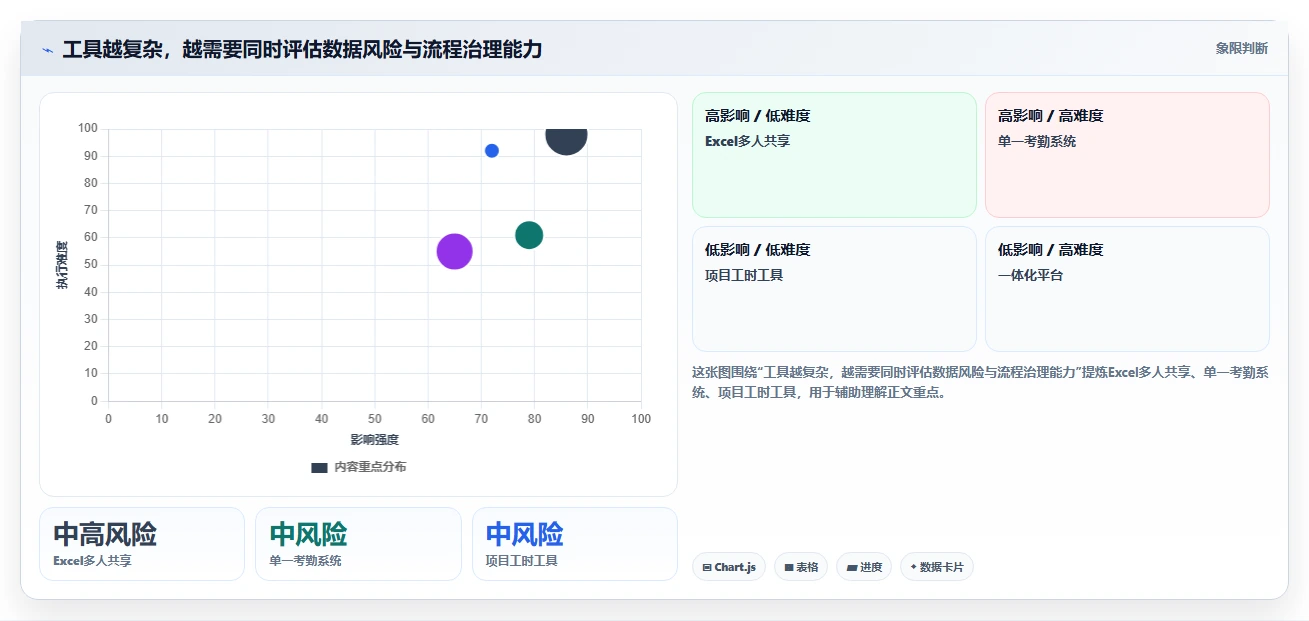Viewport: 1309px width, 621px height.
Task: Click the purple bubble on the chart
Action: (x=455, y=251)
